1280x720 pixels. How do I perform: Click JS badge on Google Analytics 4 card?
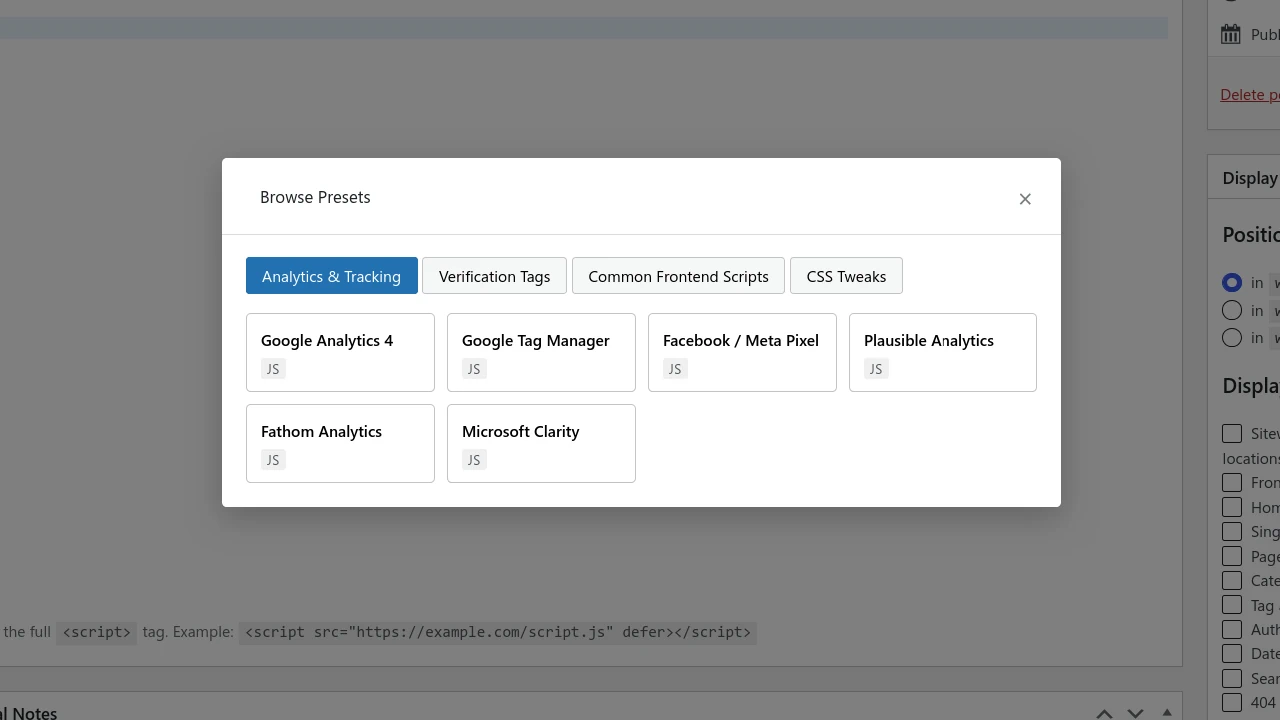pyautogui.click(x=273, y=369)
